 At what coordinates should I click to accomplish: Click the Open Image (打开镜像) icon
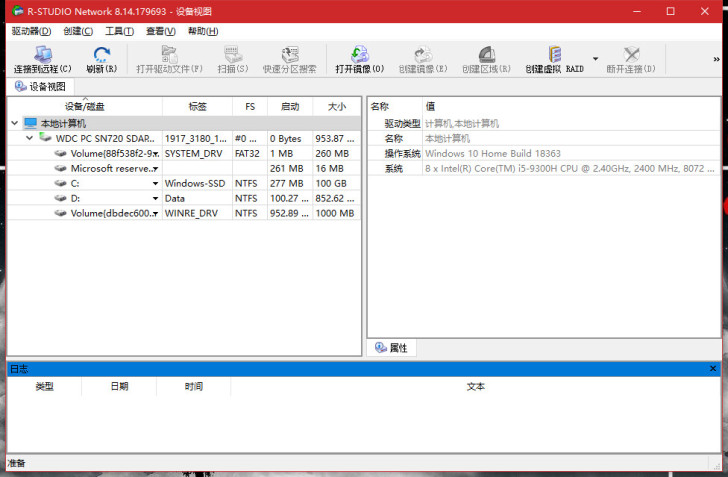click(359, 54)
